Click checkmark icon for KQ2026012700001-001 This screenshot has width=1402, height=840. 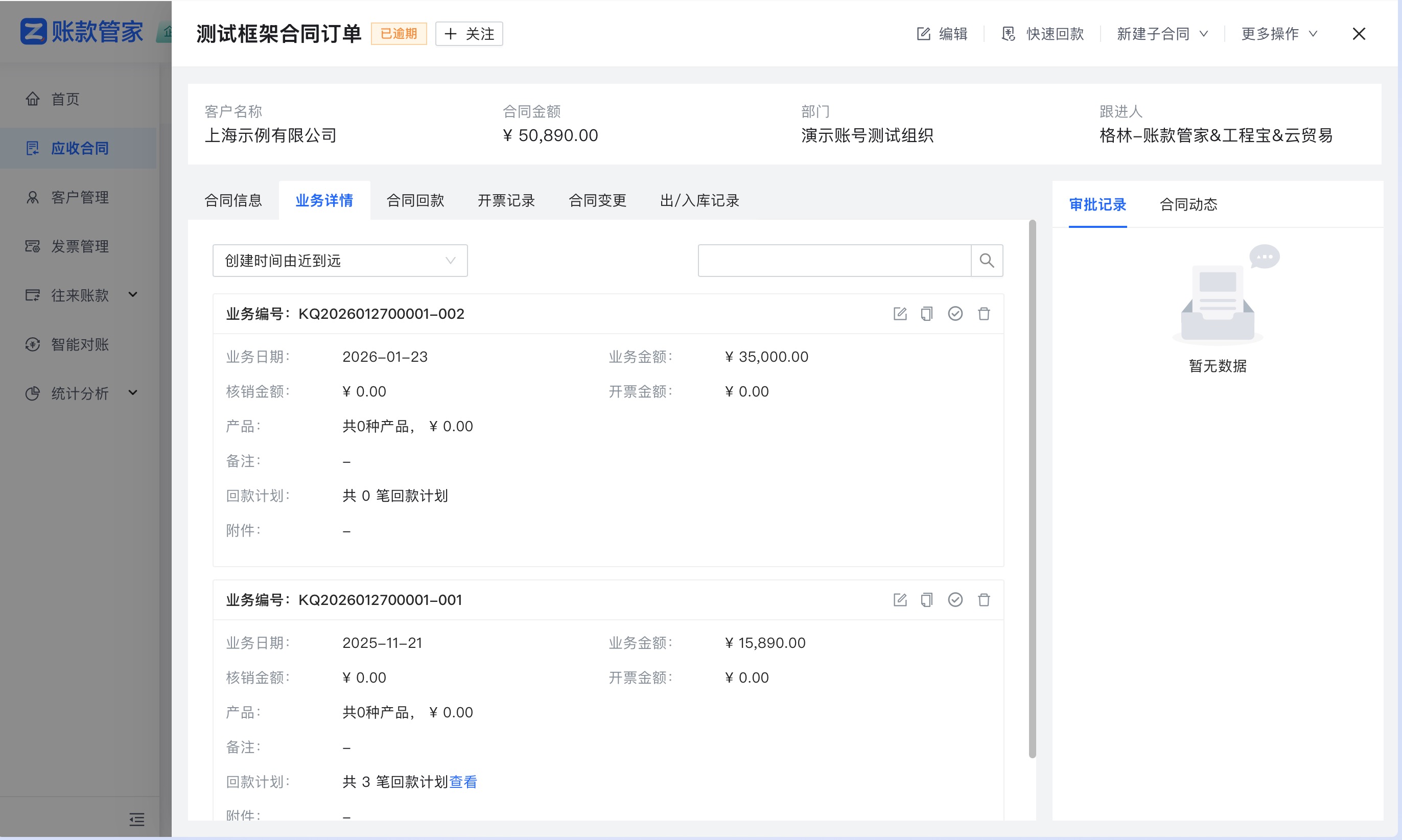[x=955, y=600]
